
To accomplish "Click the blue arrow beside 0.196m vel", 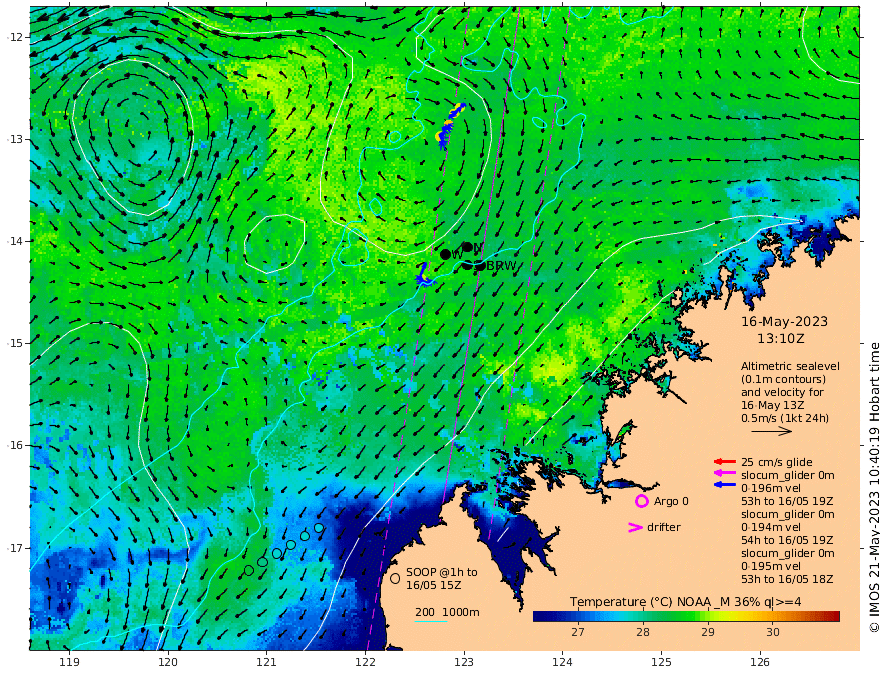I will pyautogui.click(x=725, y=484).
